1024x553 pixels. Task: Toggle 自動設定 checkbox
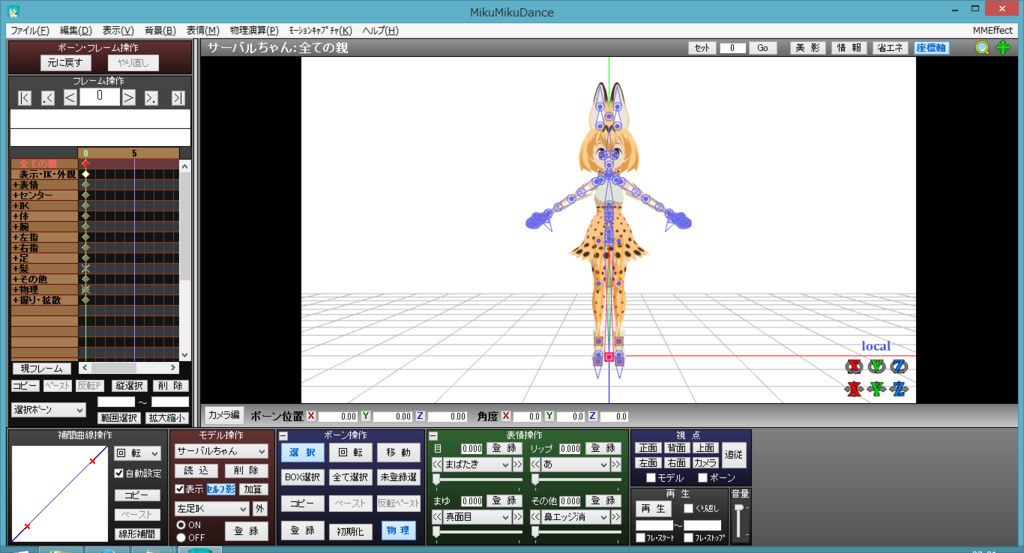(x=119, y=473)
